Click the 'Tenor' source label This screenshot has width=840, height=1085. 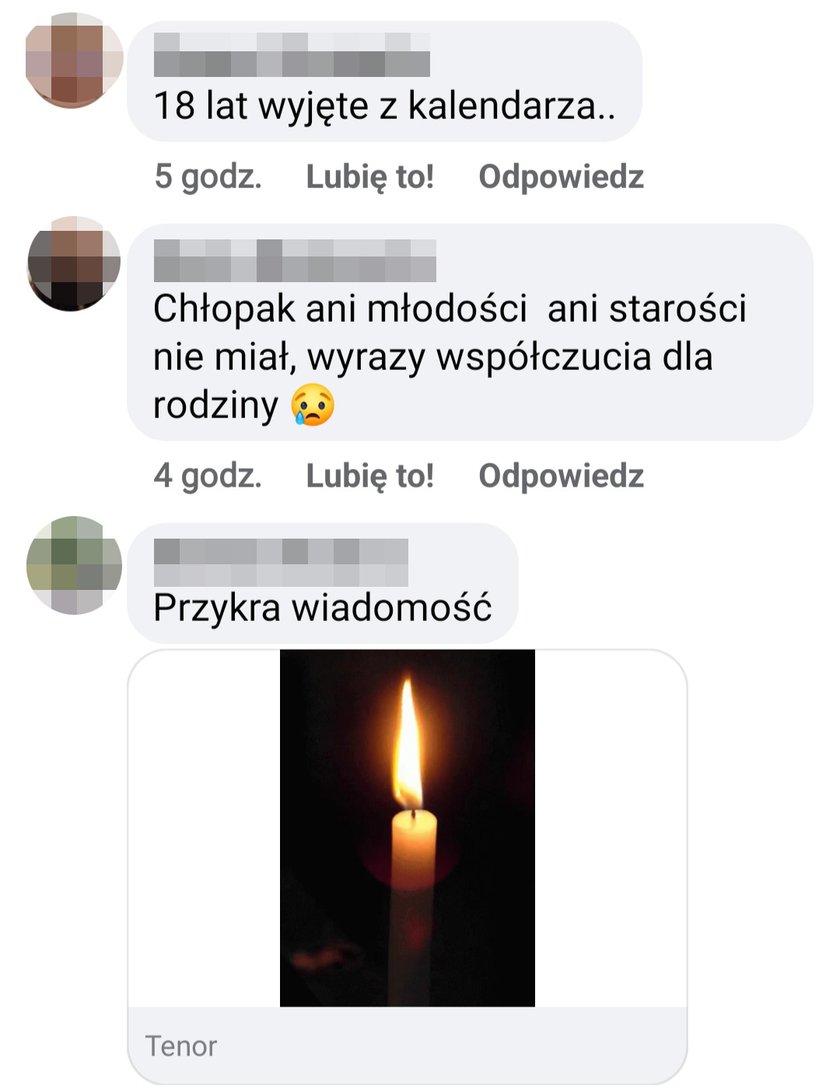(181, 1046)
